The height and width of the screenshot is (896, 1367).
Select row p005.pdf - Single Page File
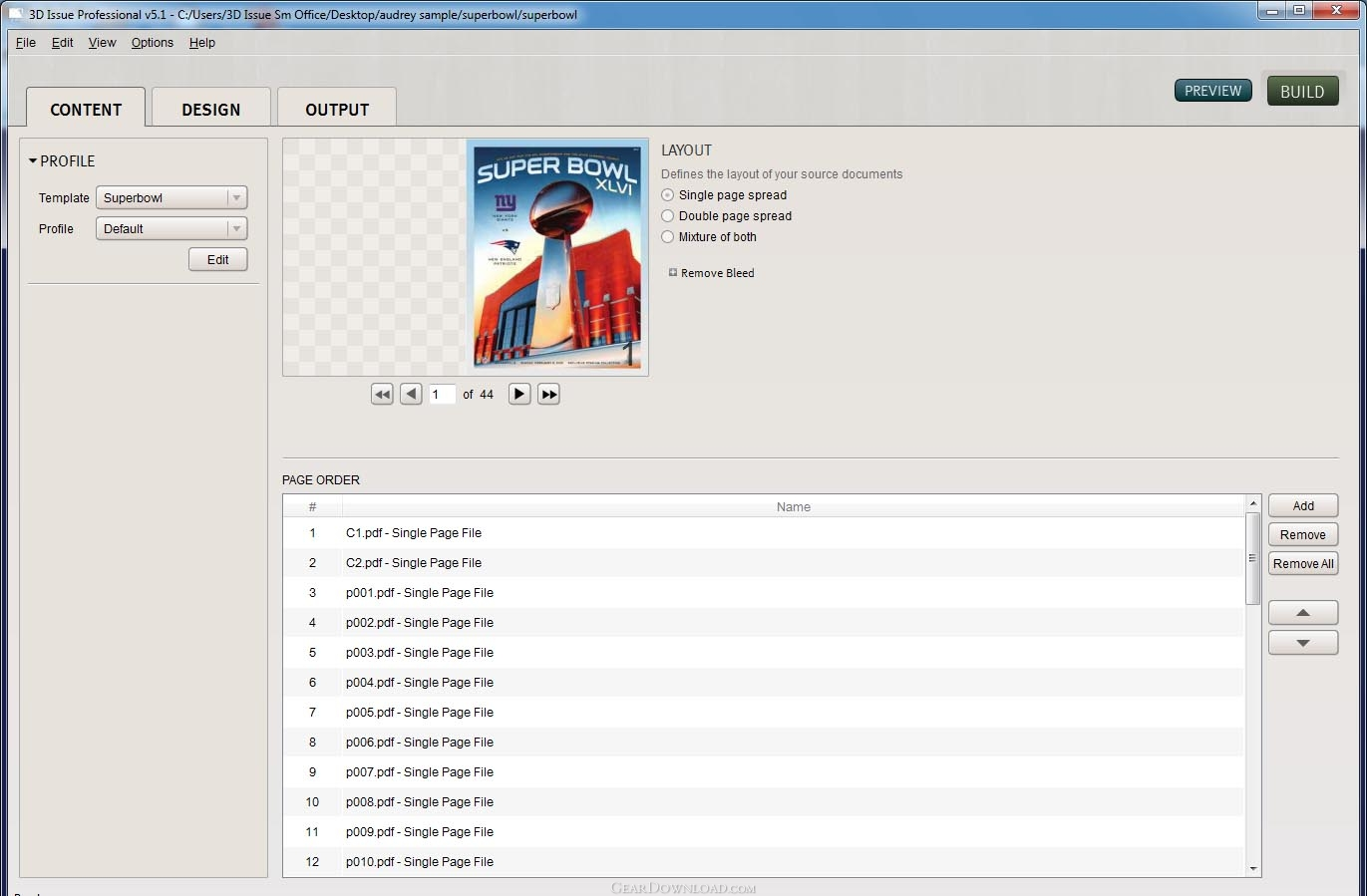pos(764,713)
